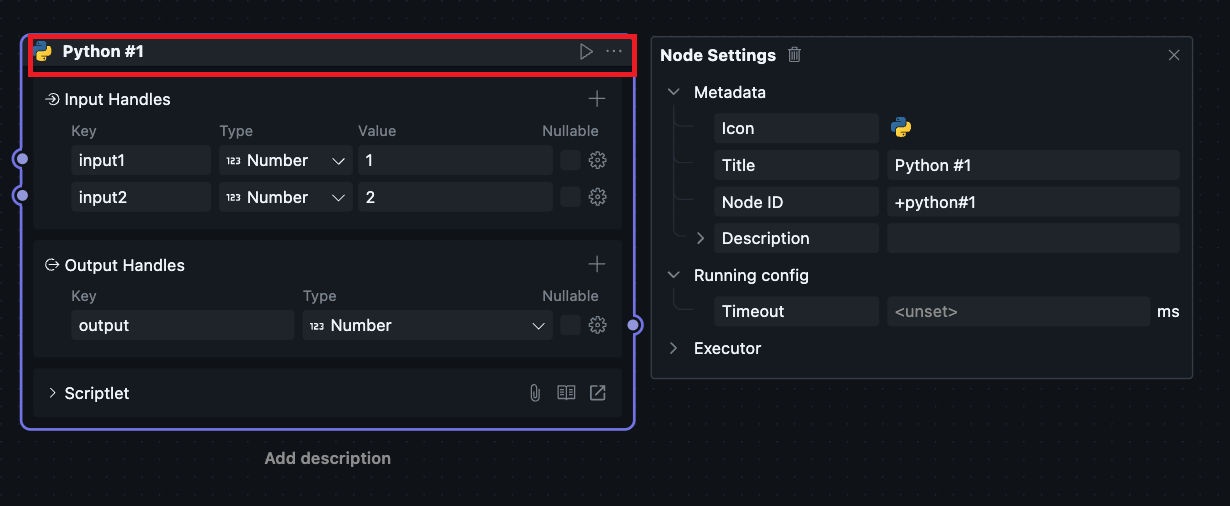Open settings gear for input2 handle
This screenshot has height=506, width=1230.
pos(598,197)
